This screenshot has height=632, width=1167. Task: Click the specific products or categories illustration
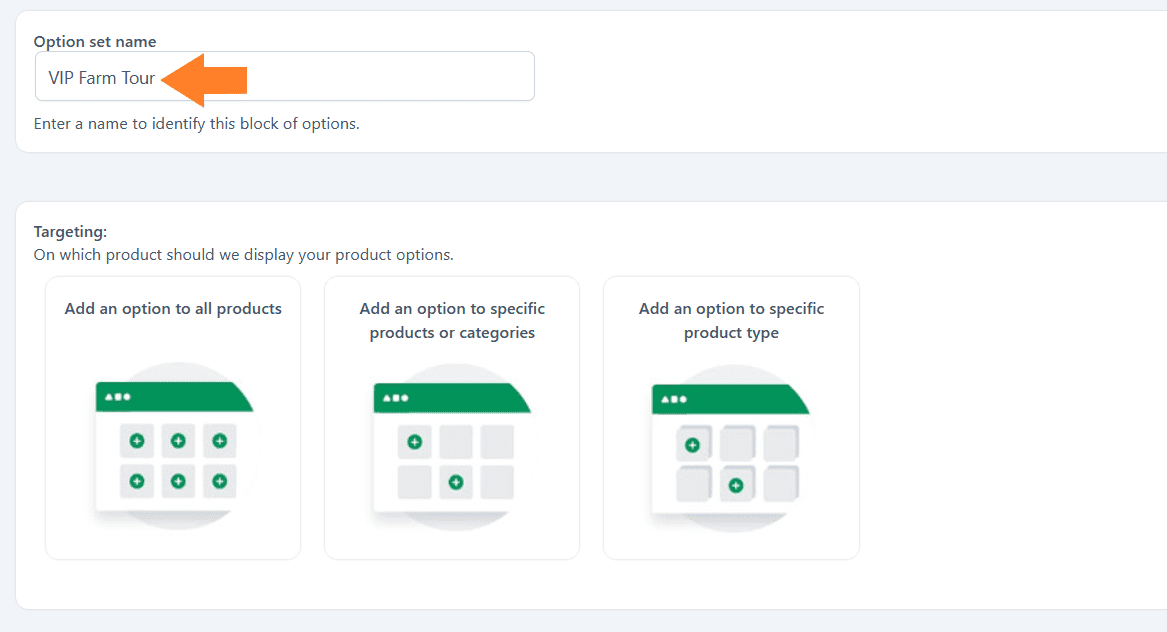[x=454, y=447]
